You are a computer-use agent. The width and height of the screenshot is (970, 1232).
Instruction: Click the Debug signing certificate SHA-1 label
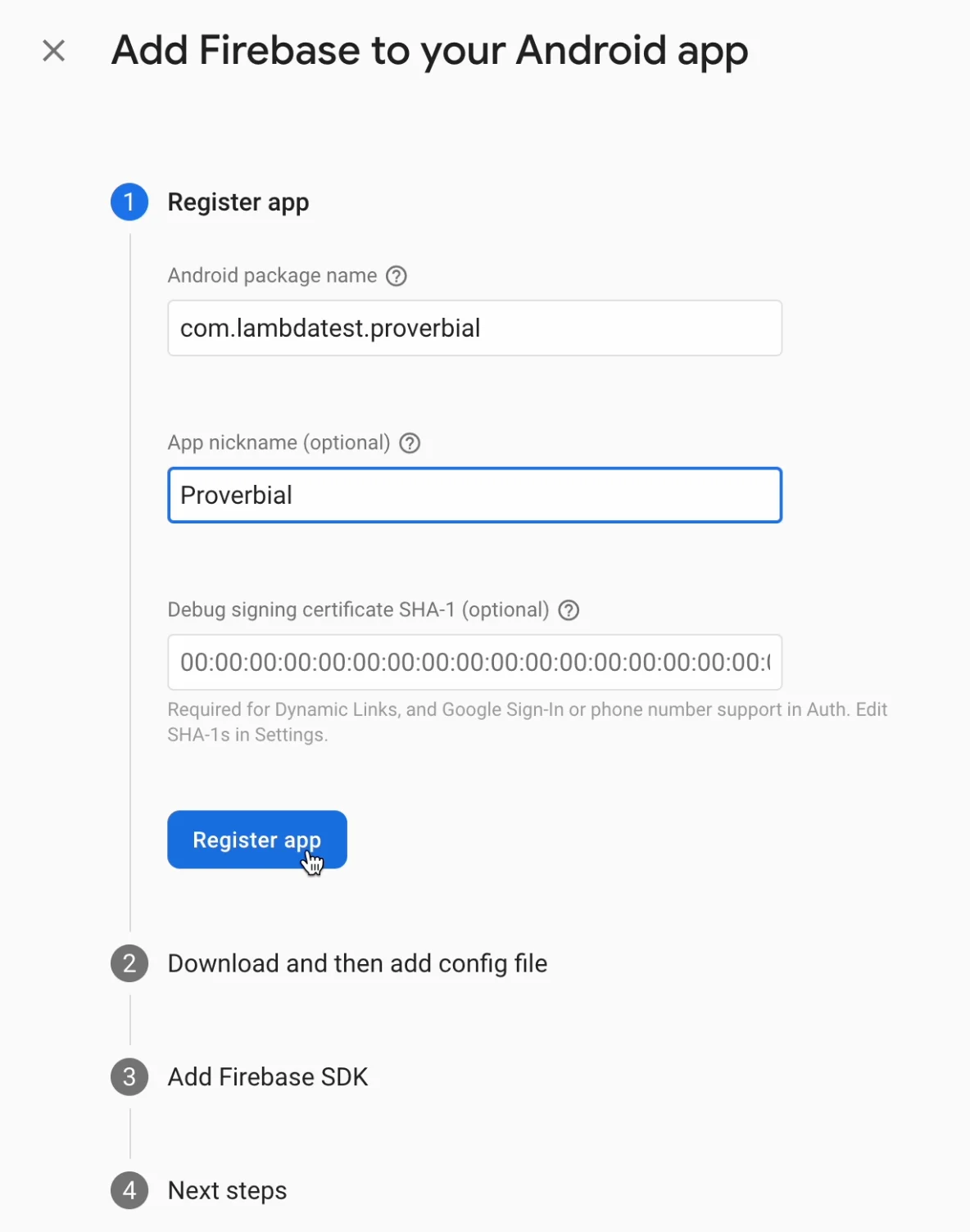[358, 610]
